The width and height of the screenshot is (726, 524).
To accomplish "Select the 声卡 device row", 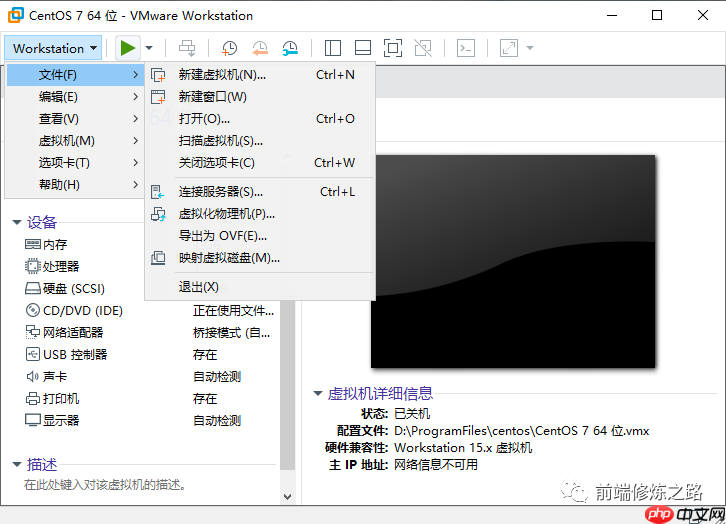I will [151, 377].
